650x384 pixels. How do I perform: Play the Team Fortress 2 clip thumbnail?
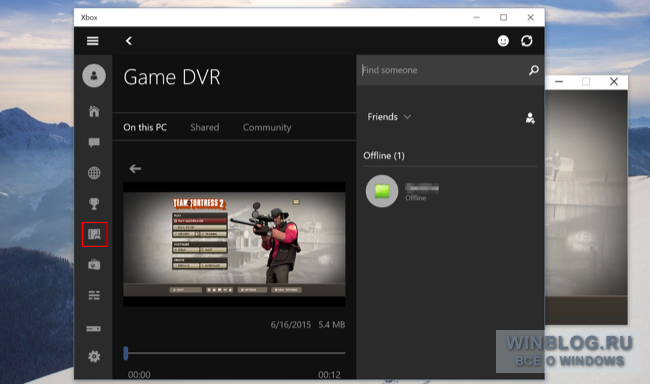point(234,244)
